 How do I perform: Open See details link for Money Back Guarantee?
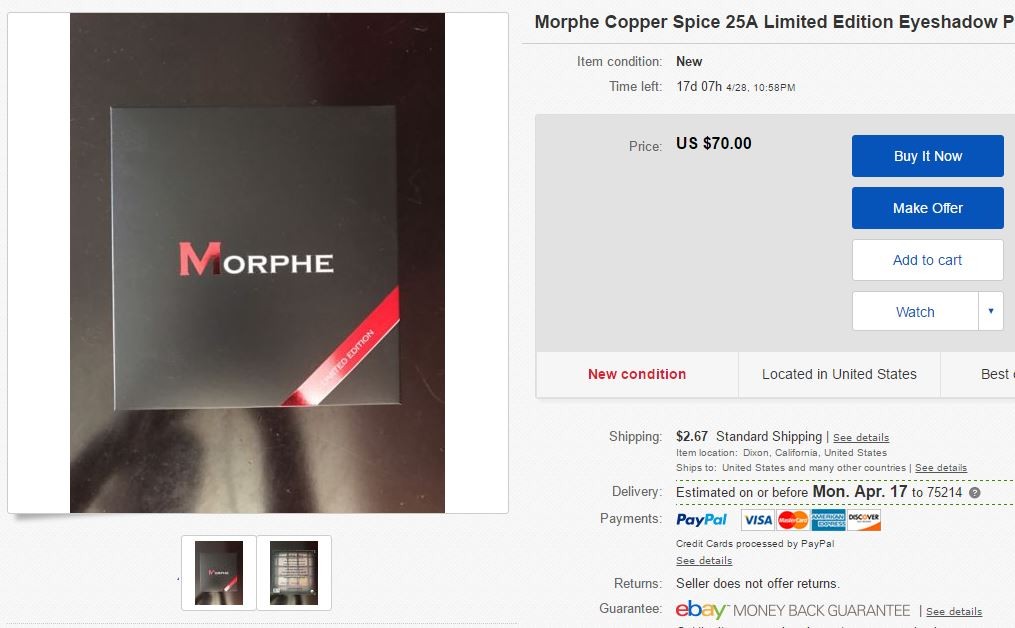pyautogui.click(x=954, y=611)
